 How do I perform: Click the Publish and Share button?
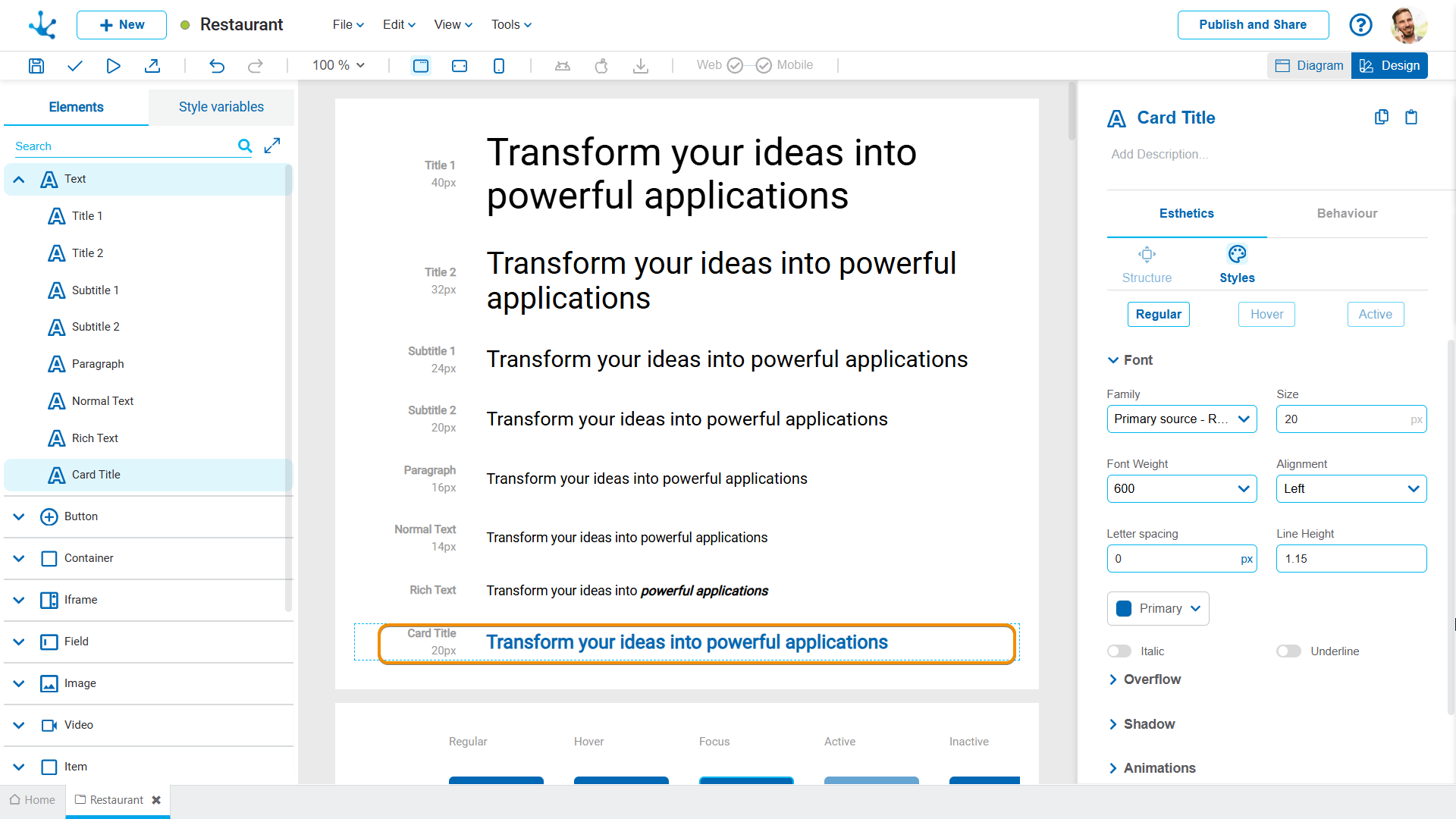tap(1253, 25)
